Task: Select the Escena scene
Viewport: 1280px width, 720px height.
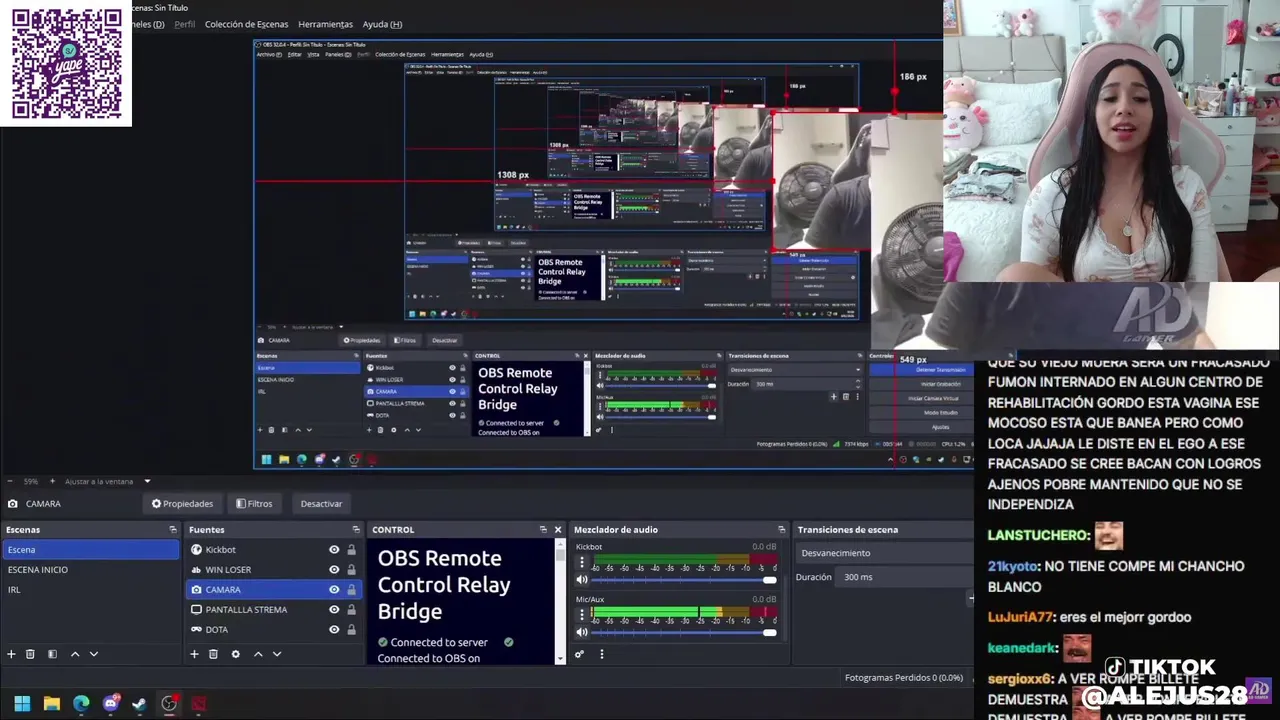Action: click(x=90, y=550)
